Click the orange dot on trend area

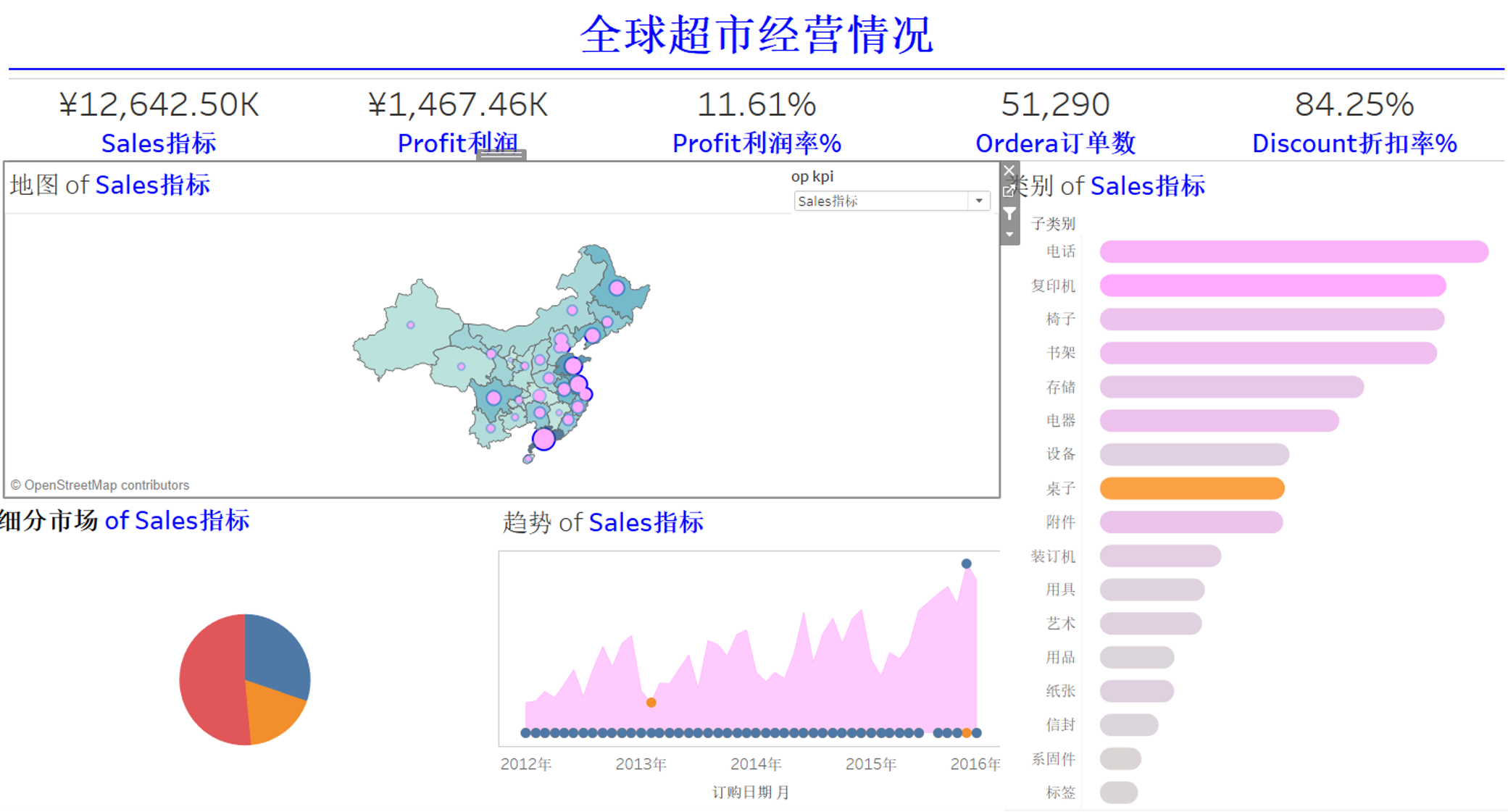pyautogui.click(x=651, y=703)
